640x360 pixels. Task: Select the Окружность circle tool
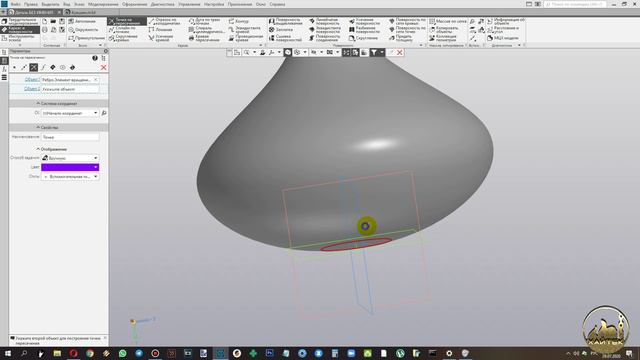point(83,30)
